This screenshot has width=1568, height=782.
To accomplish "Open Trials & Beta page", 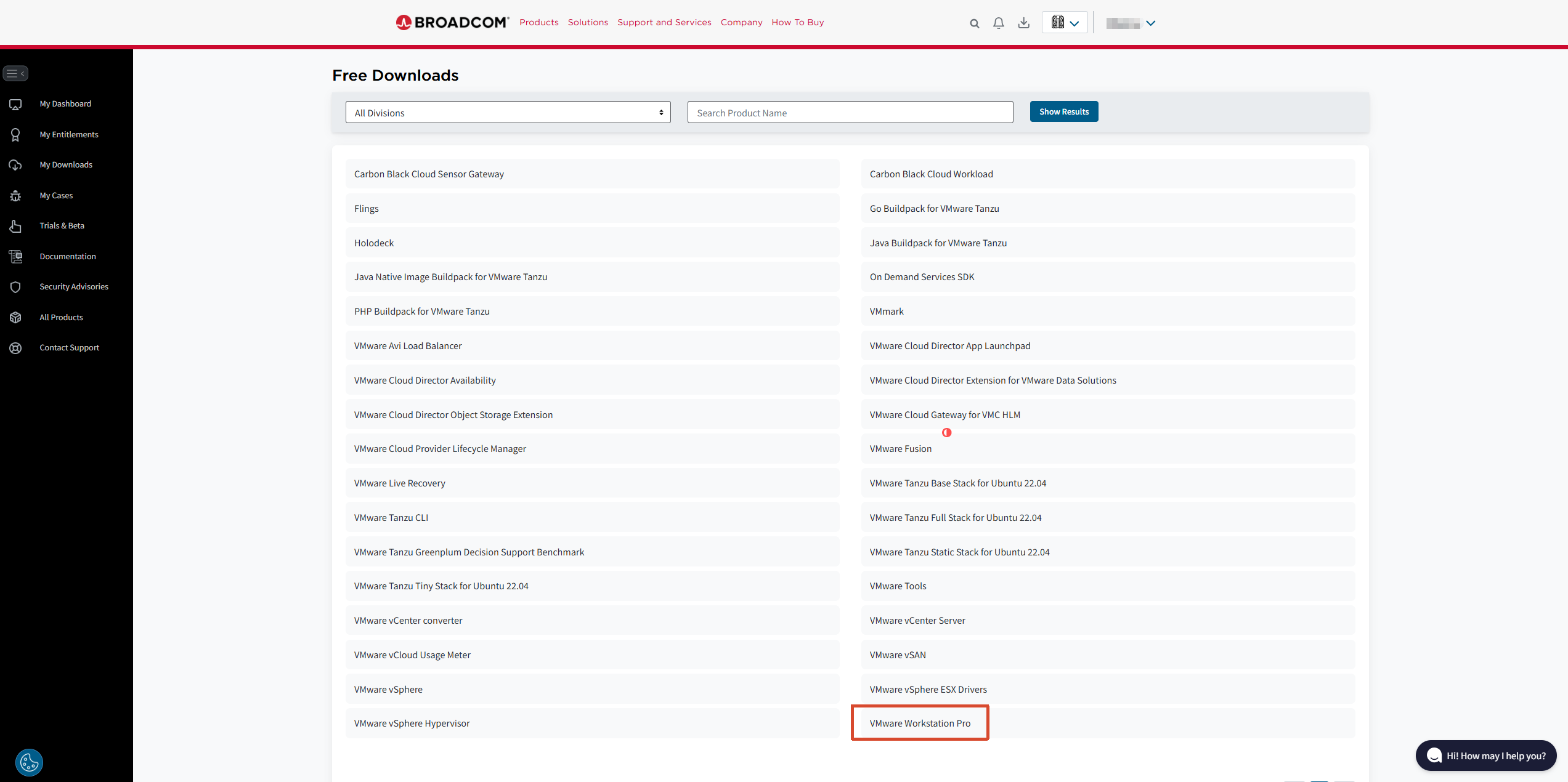I will tap(62, 226).
